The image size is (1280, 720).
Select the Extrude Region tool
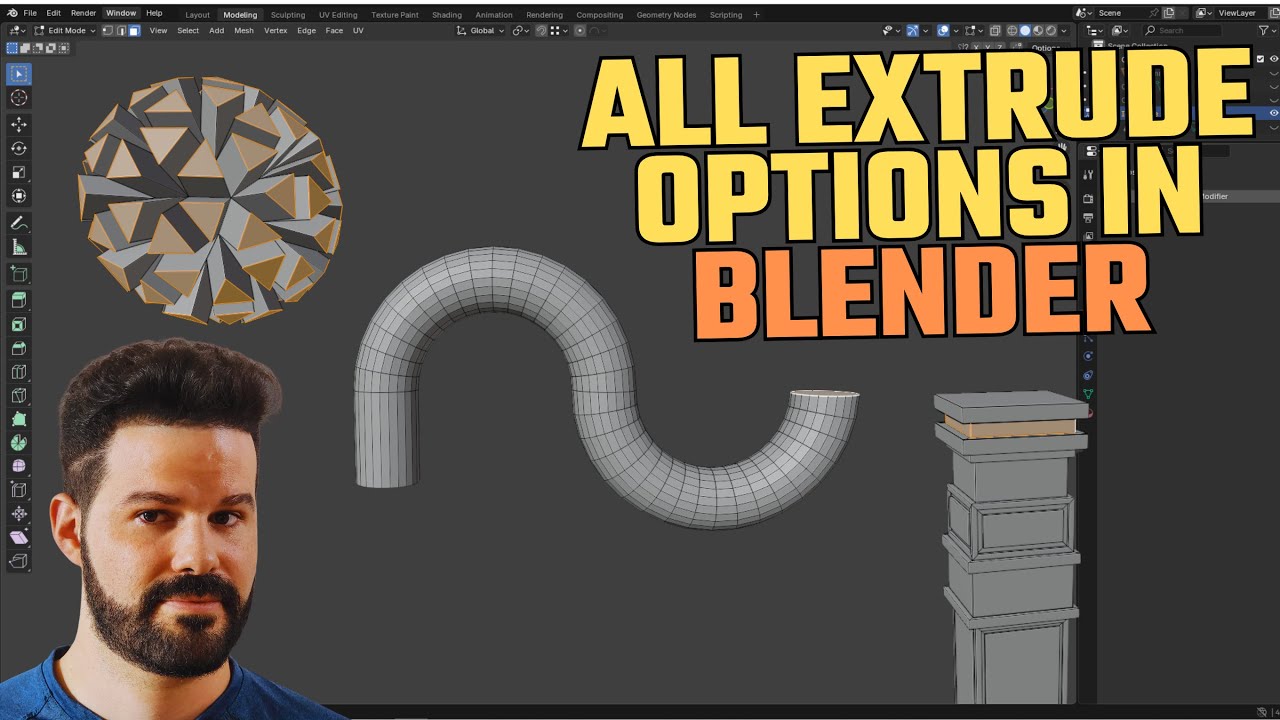pos(19,300)
